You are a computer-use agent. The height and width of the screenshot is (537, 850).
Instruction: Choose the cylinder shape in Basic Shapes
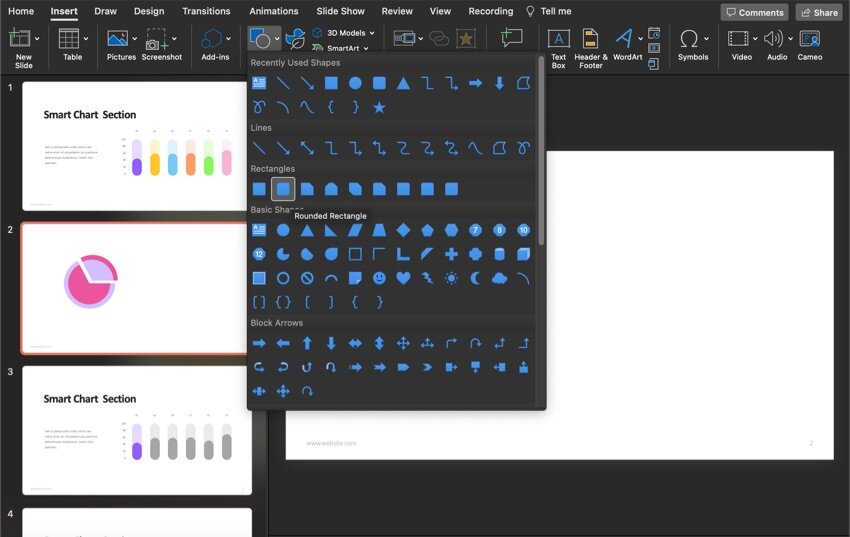point(499,254)
